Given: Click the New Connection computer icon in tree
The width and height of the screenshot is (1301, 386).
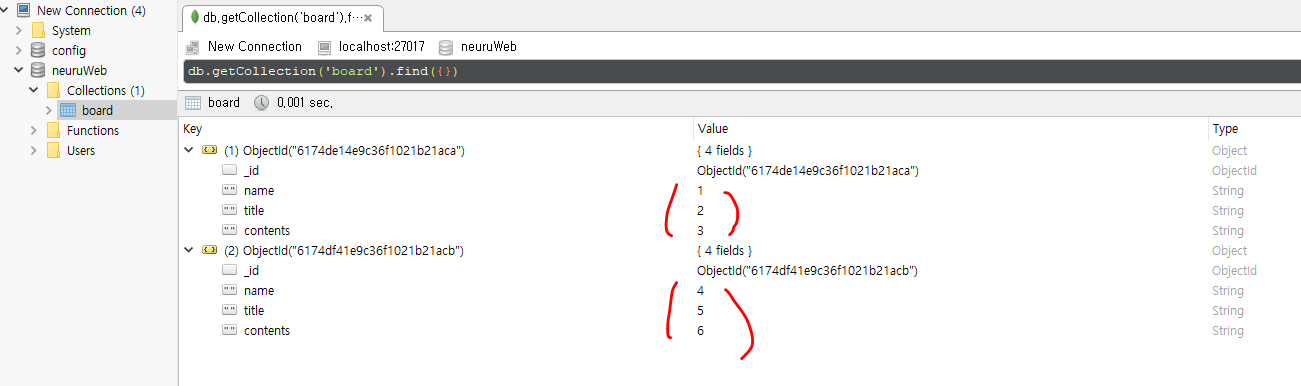Looking at the screenshot, I should point(23,11).
